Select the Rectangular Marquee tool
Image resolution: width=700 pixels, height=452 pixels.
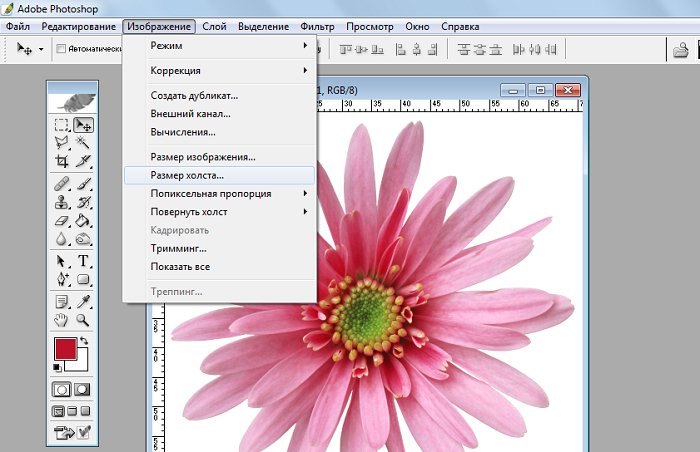pos(62,125)
